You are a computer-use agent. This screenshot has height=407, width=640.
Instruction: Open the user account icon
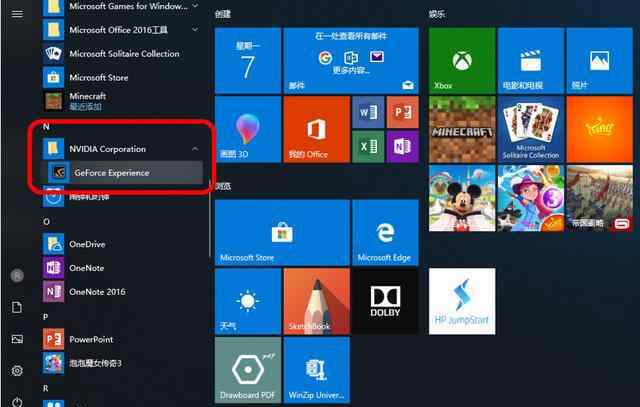pos(17,276)
